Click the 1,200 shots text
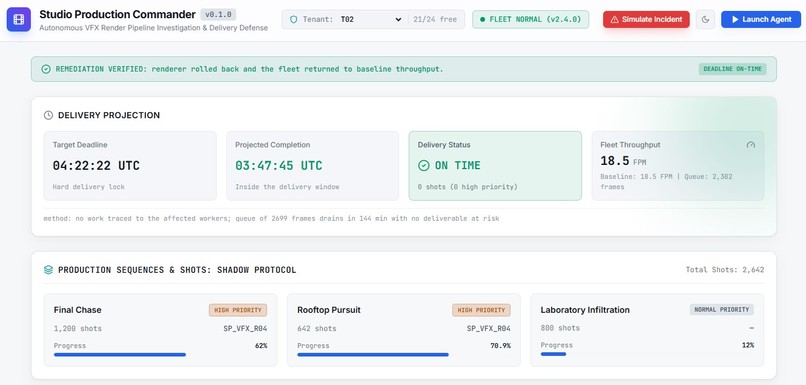 coord(78,328)
